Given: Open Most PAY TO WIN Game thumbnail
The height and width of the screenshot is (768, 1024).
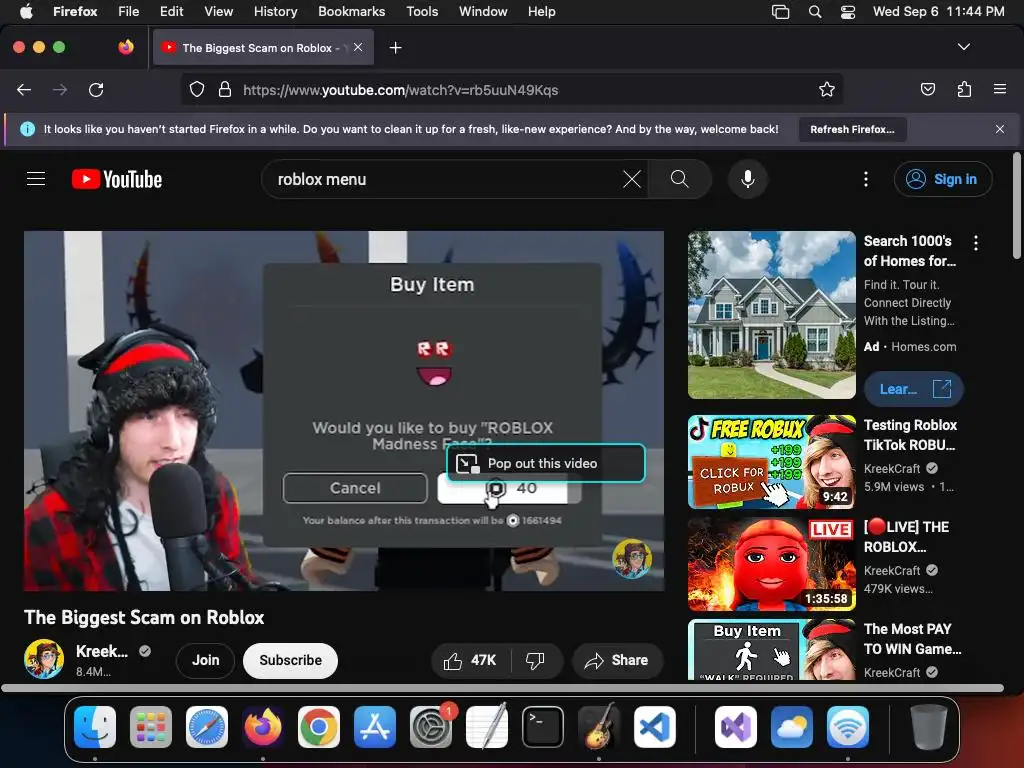Looking at the screenshot, I should click(x=771, y=650).
